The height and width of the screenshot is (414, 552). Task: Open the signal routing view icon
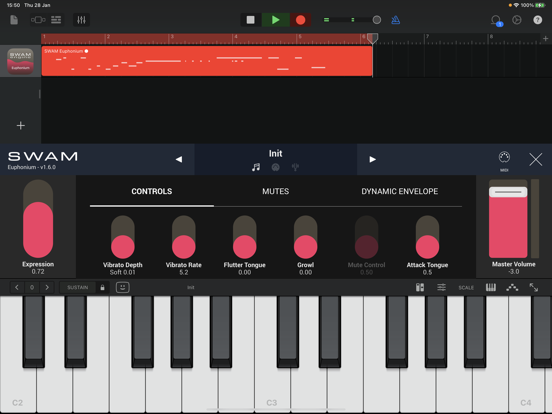pos(38,20)
